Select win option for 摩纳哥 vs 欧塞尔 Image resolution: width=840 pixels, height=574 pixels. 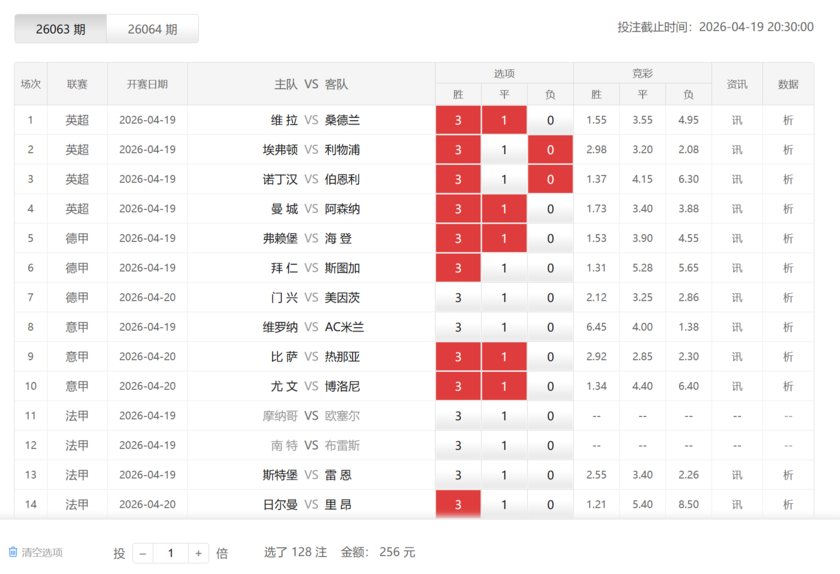[458, 416]
